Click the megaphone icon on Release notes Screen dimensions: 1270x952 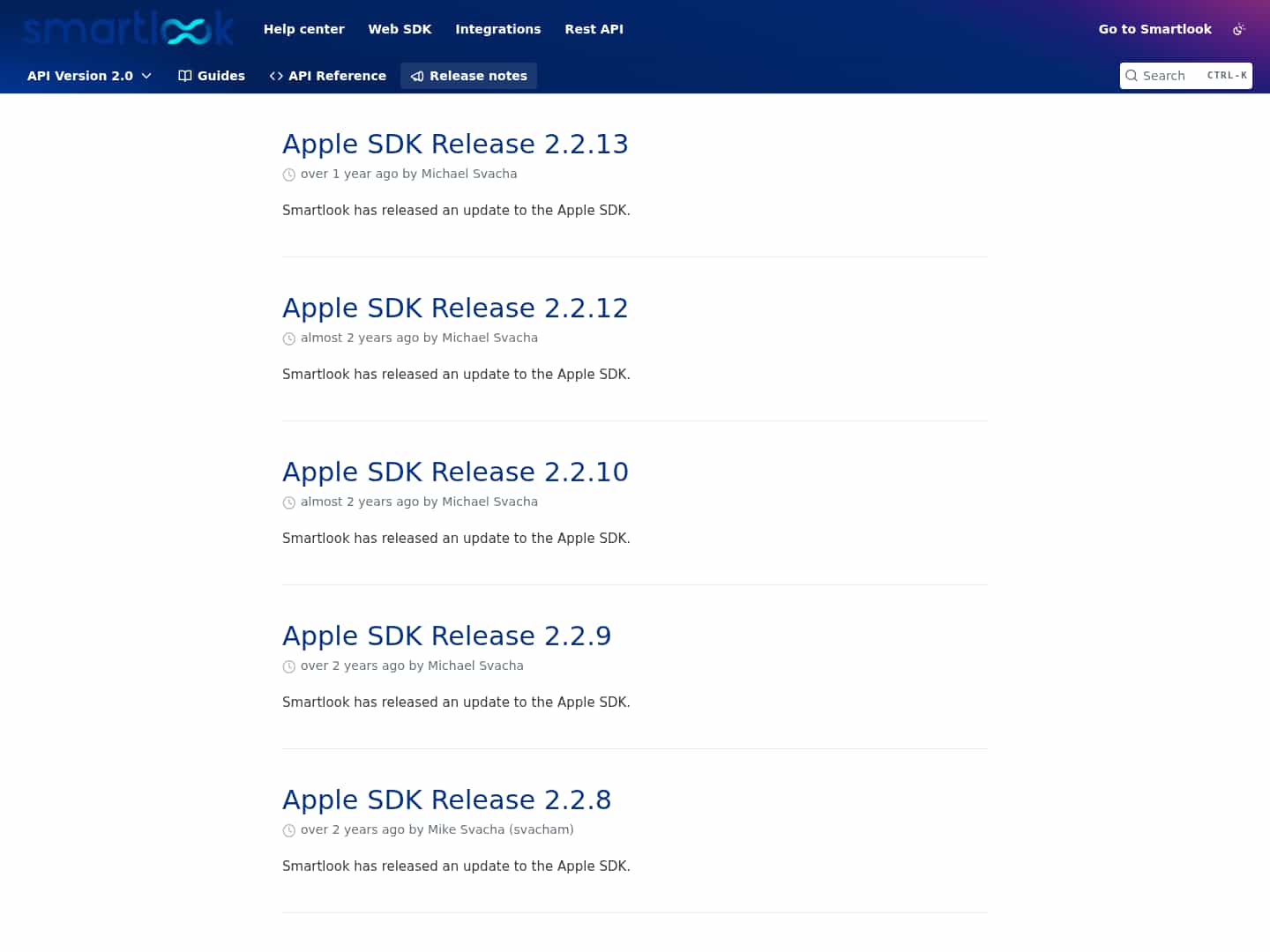[x=416, y=76]
